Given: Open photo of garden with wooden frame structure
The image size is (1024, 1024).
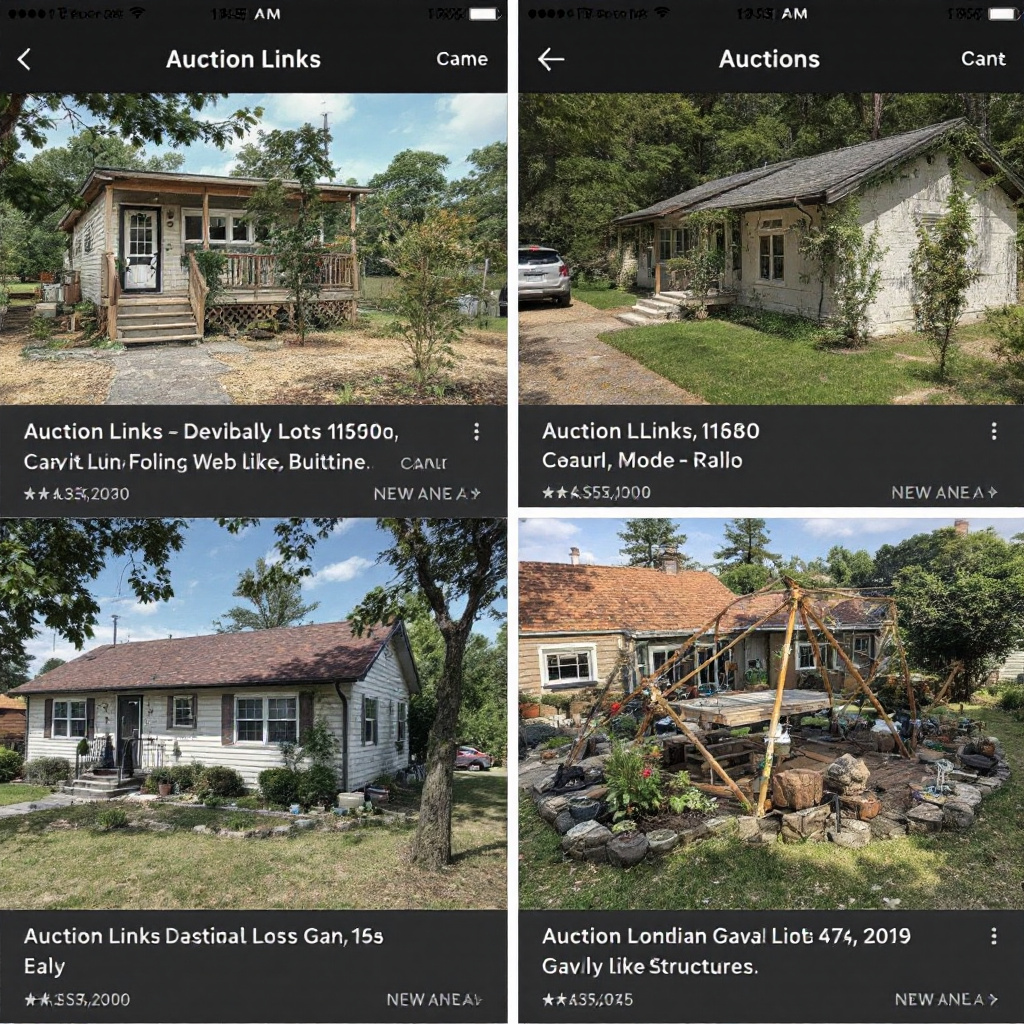Looking at the screenshot, I should 771,714.
